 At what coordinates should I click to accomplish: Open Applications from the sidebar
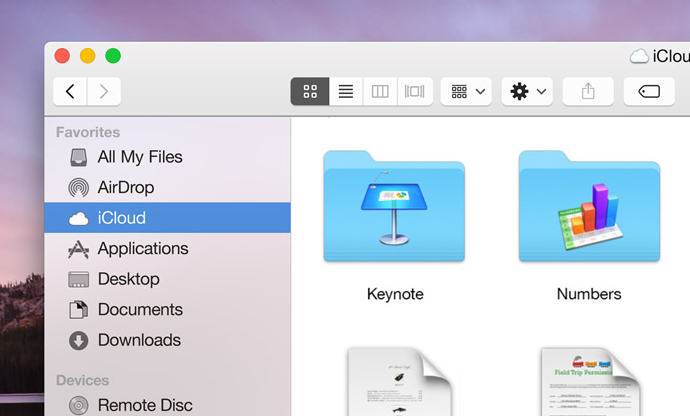click(167, 249)
